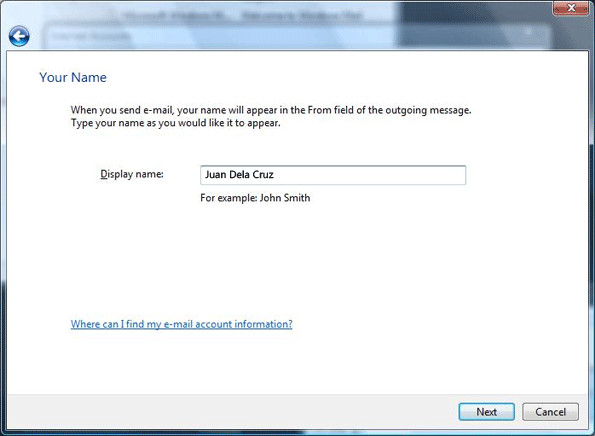This screenshot has width=595, height=436.
Task: Click the 'Your Name' heading
Action: tap(73, 77)
